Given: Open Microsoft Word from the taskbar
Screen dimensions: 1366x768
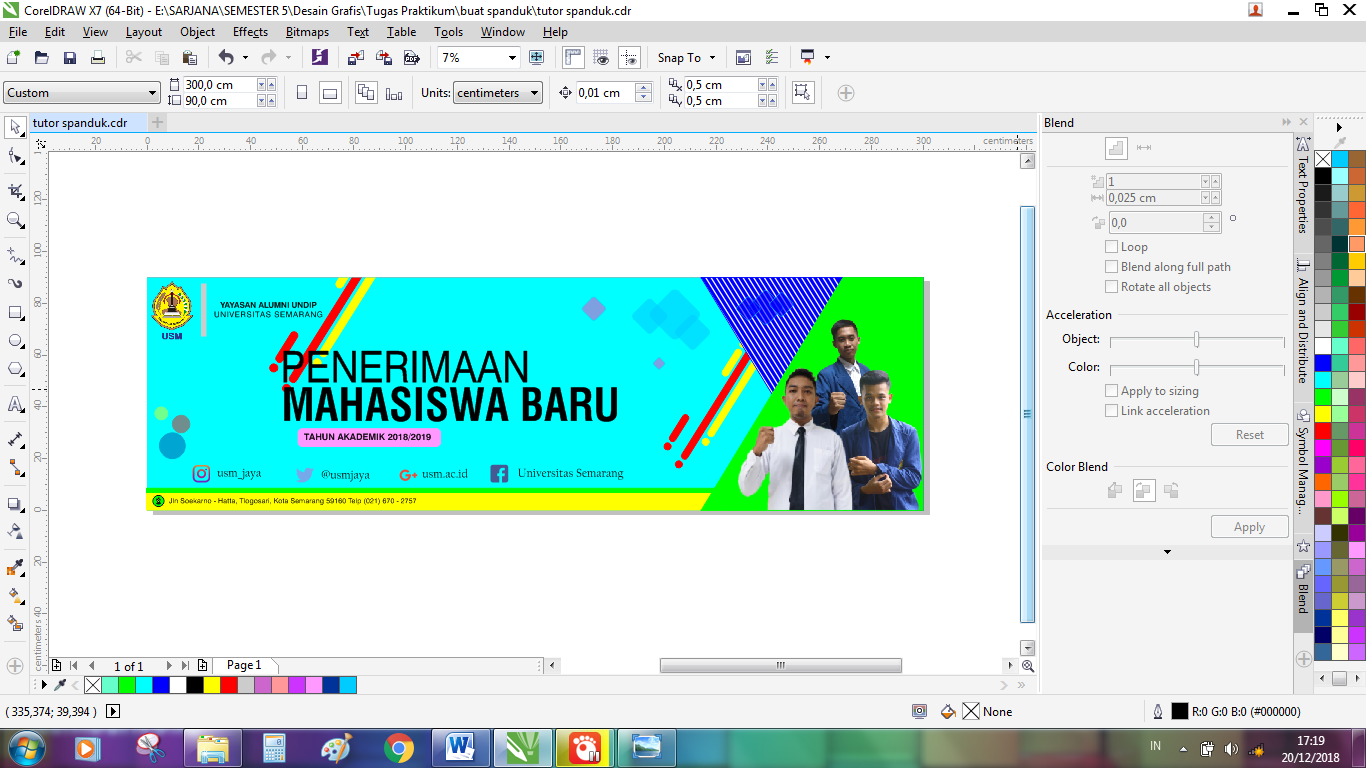Looking at the screenshot, I should point(462,747).
